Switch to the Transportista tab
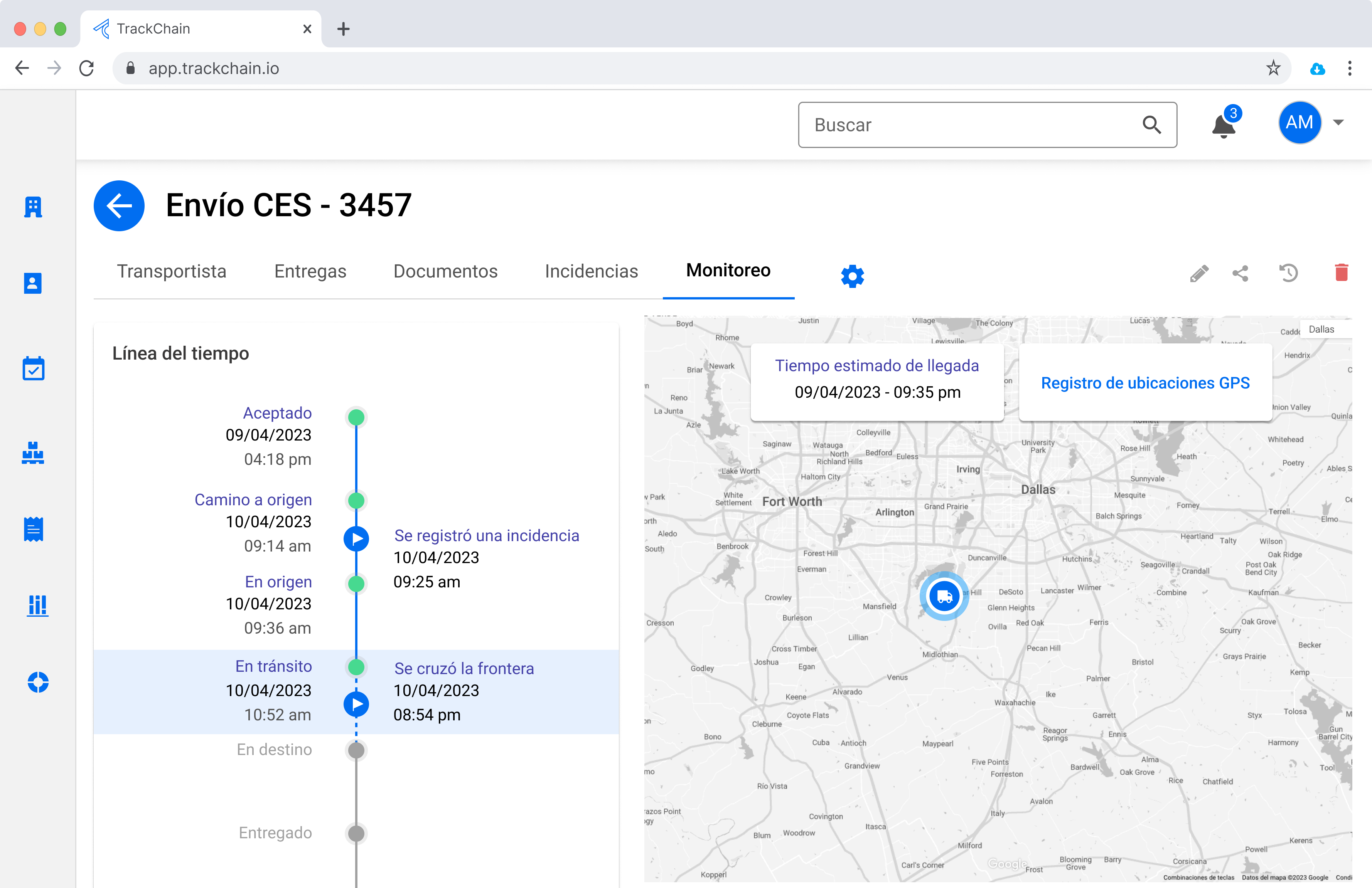 [172, 271]
